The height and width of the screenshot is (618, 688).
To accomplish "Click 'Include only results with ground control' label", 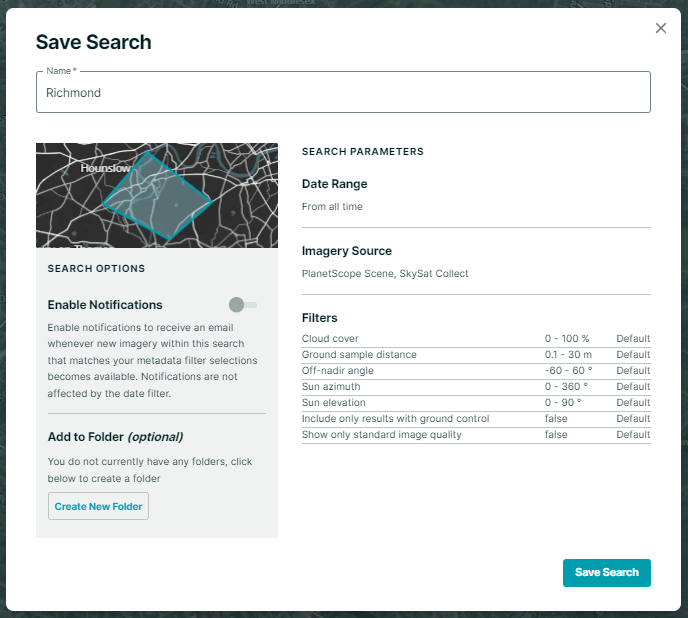I will click(x=395, y=419).
